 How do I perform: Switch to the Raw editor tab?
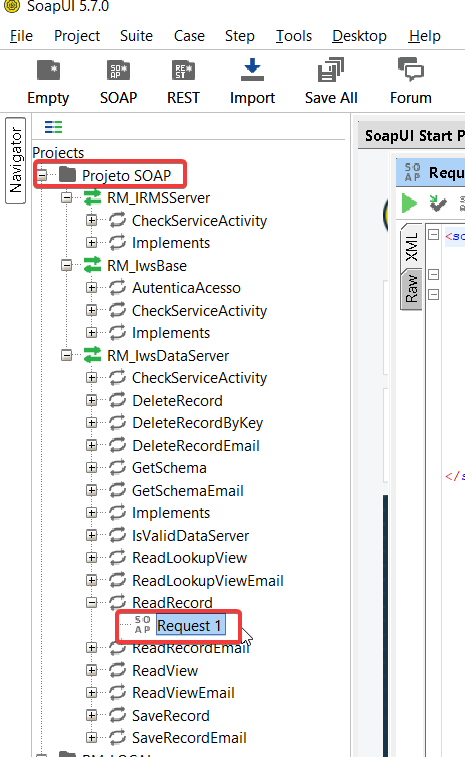(x=411, y=288)
